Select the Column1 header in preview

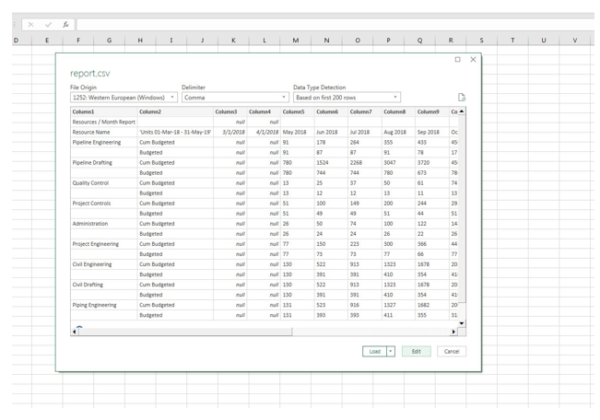click(x=84, y=111)
